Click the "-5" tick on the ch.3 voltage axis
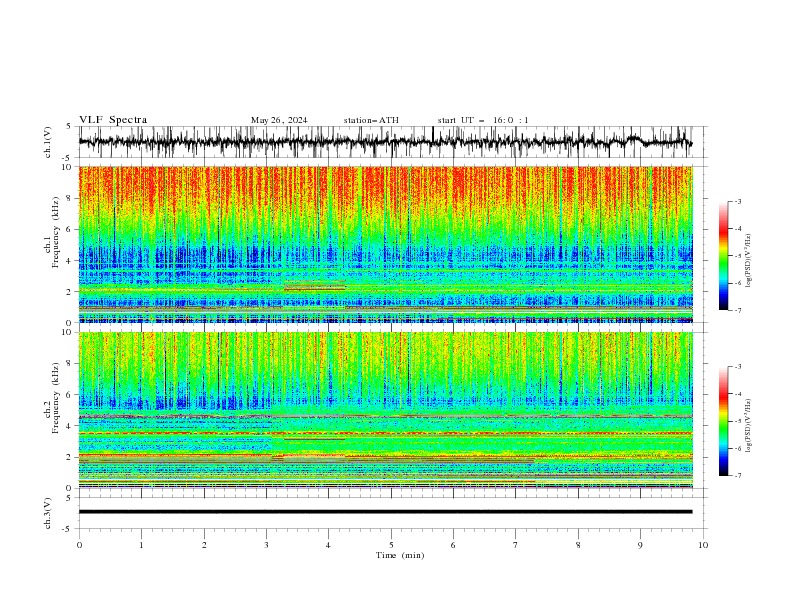Screen dimensions: 792x612 68,529
